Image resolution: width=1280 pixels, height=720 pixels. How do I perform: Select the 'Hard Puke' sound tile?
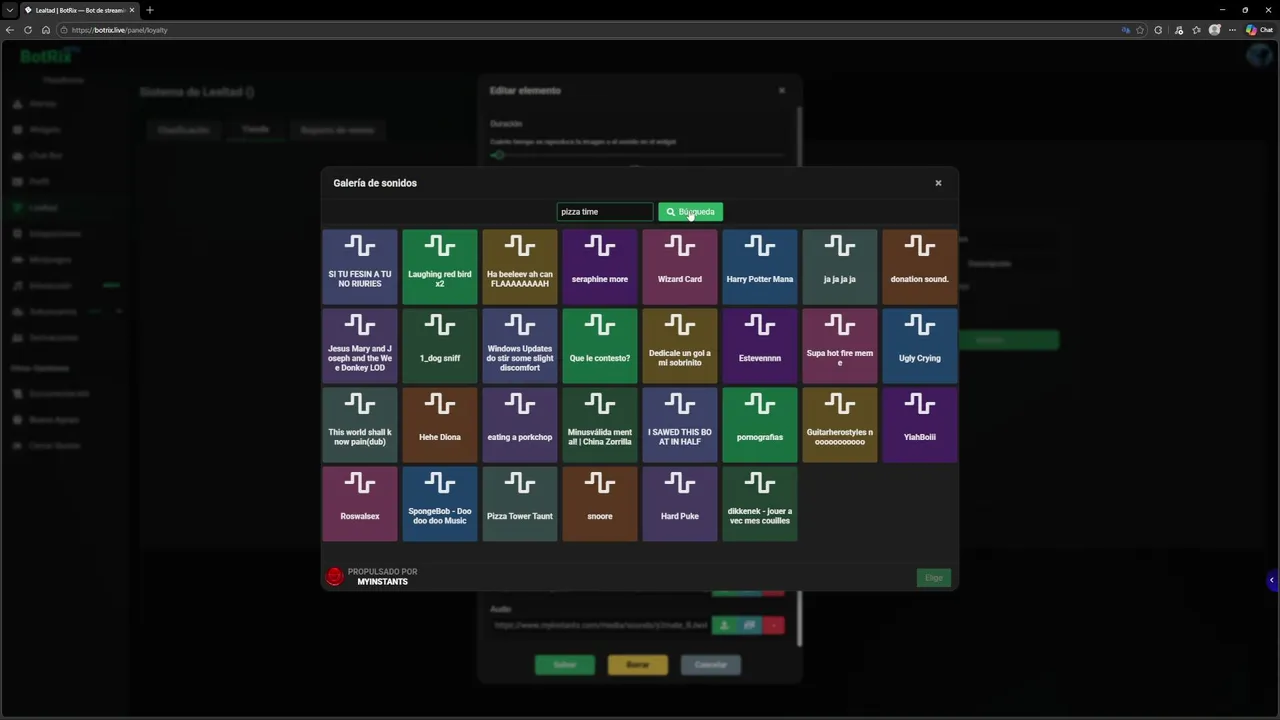pyautogui.click(x=680, y=503)
